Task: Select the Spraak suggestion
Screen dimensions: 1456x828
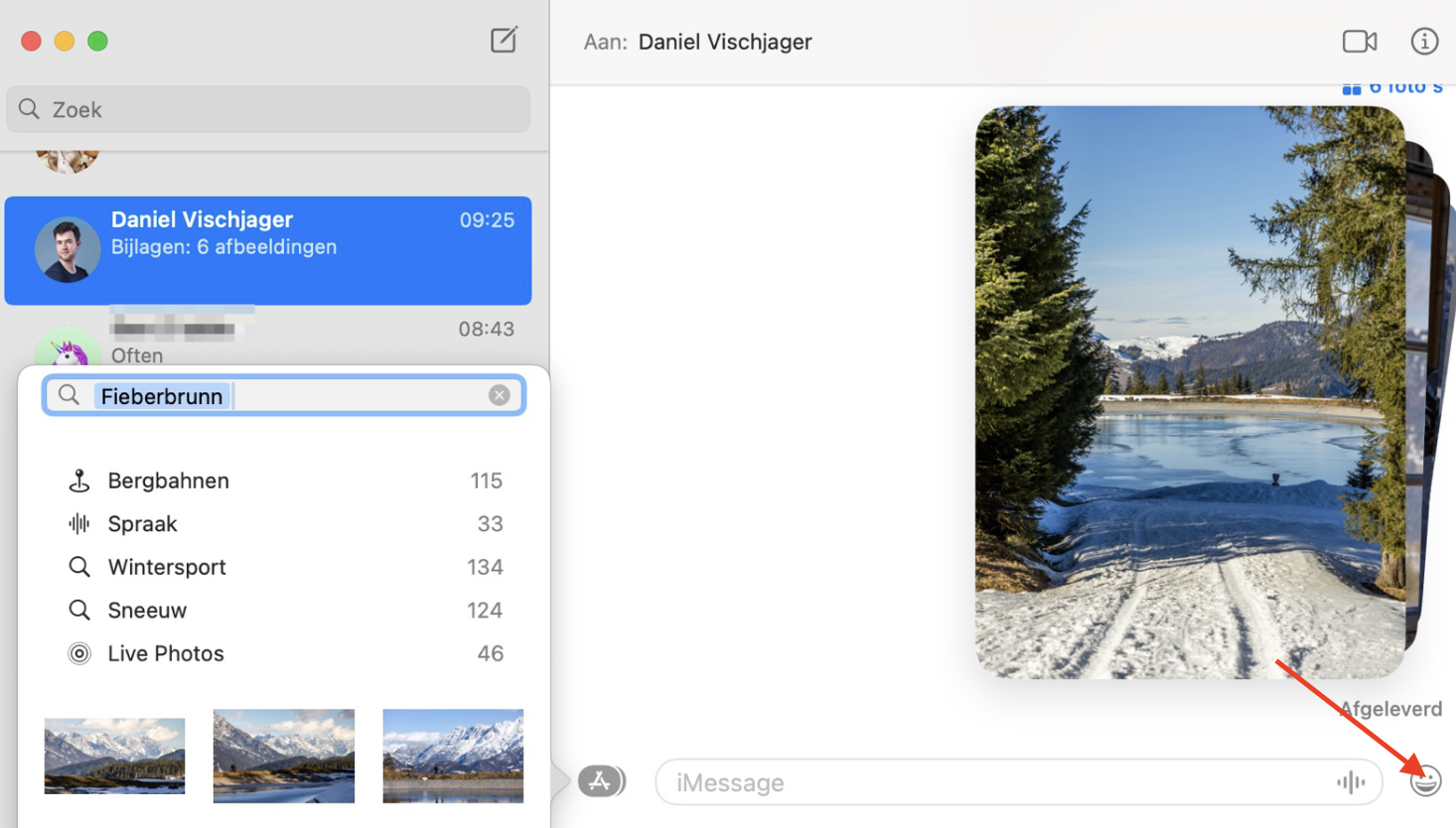Action: (142, 523)
